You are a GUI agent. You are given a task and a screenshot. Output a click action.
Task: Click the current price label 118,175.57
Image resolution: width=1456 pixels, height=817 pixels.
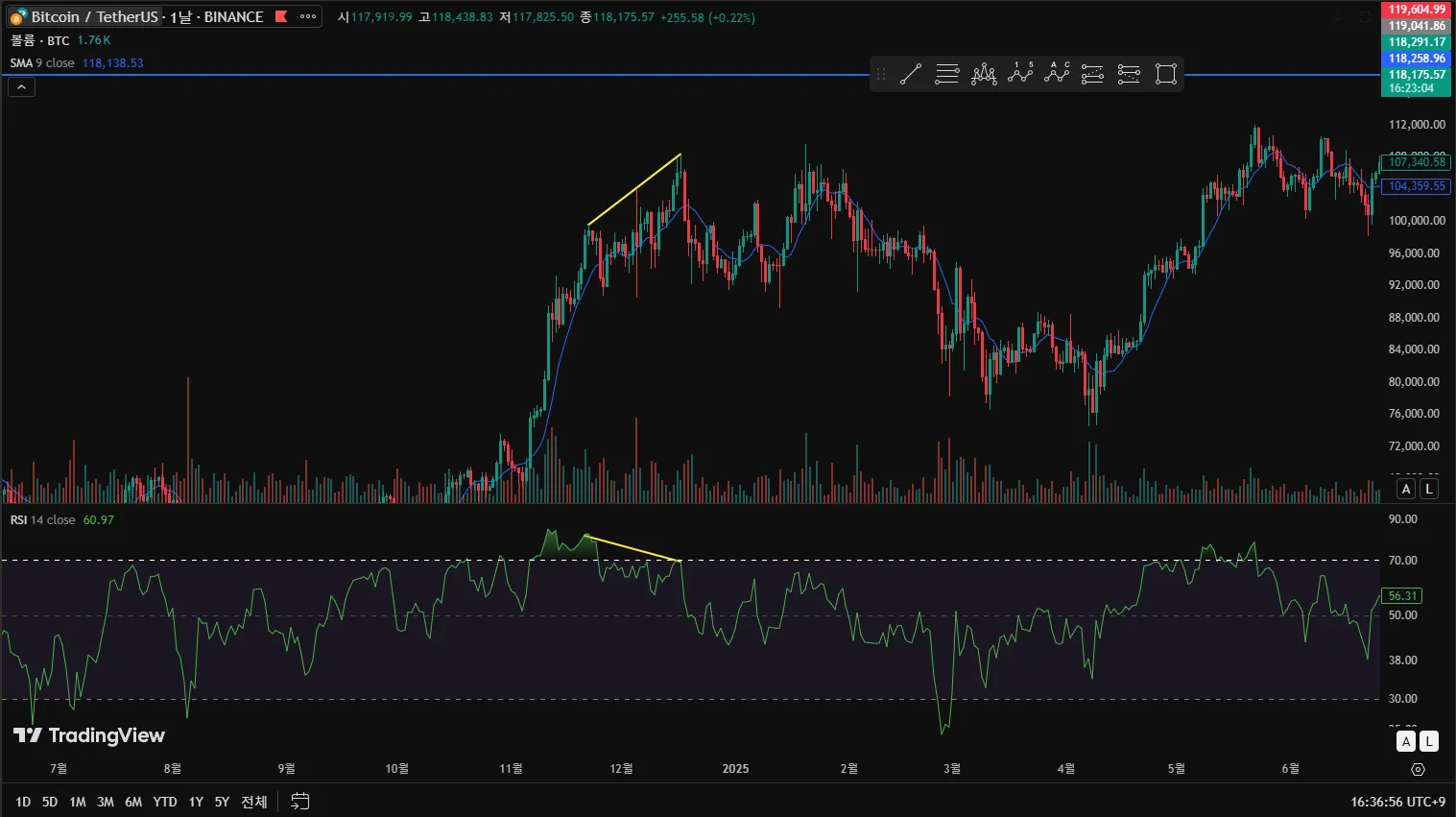[x=1417, y=75]
